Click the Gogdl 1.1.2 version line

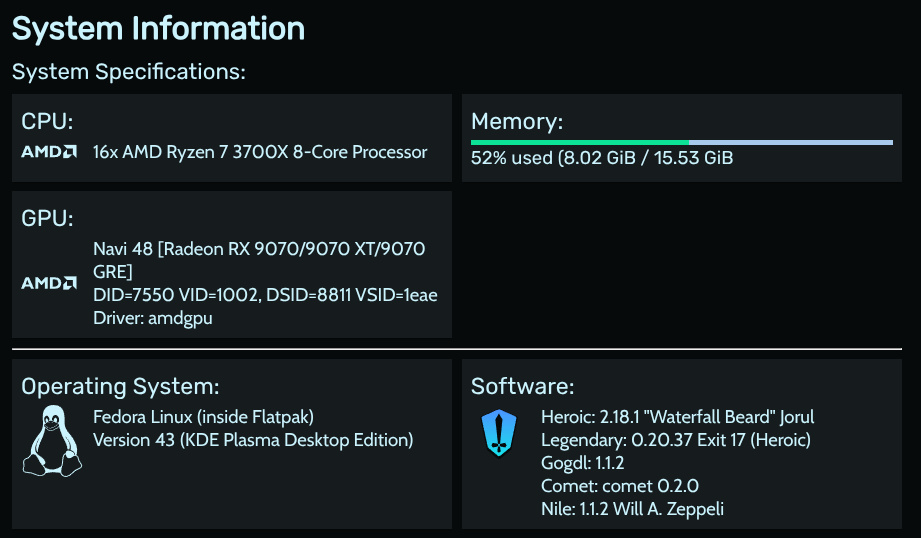[x=582, y=463]
